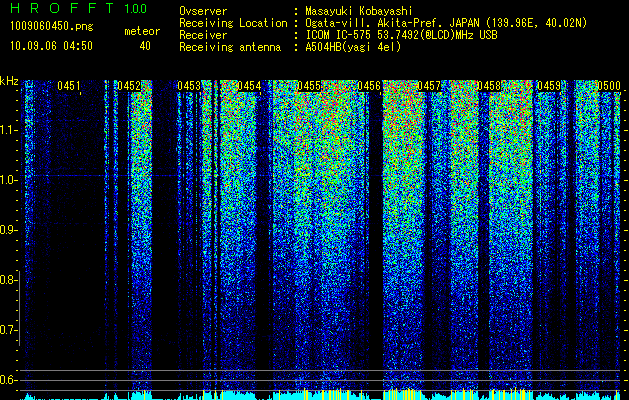Click the 0.6 frequency axis label
Image resolution: width=629 pixels, height=400 pixels.
coord(8,380)
